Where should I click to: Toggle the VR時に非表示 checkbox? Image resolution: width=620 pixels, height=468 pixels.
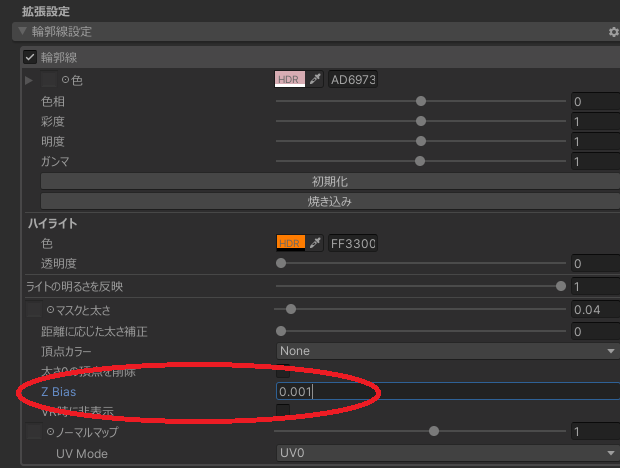283,410
